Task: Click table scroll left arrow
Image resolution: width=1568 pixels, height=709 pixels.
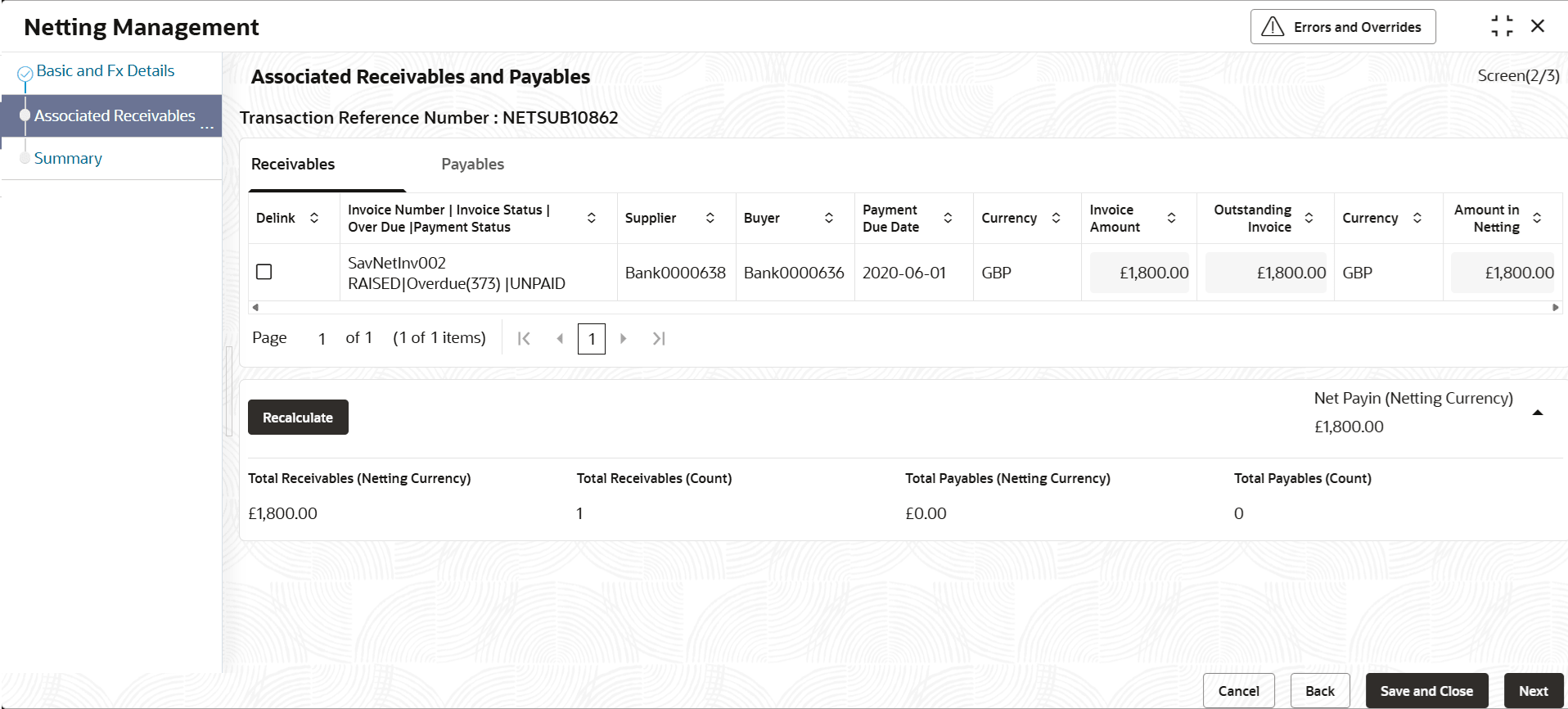Action: point(255,308)
